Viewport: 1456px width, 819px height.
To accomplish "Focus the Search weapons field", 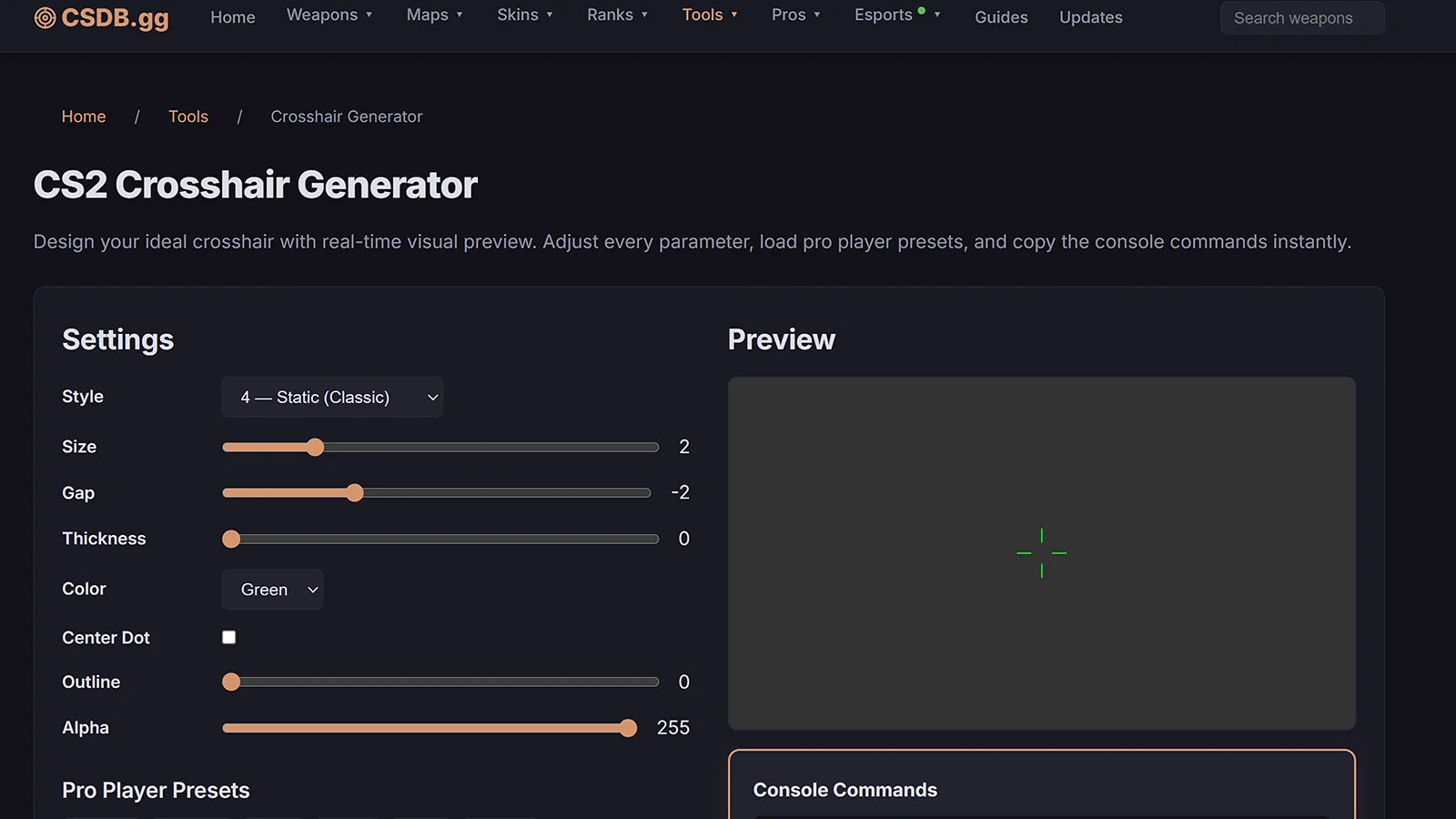I will pos(1302,17).
